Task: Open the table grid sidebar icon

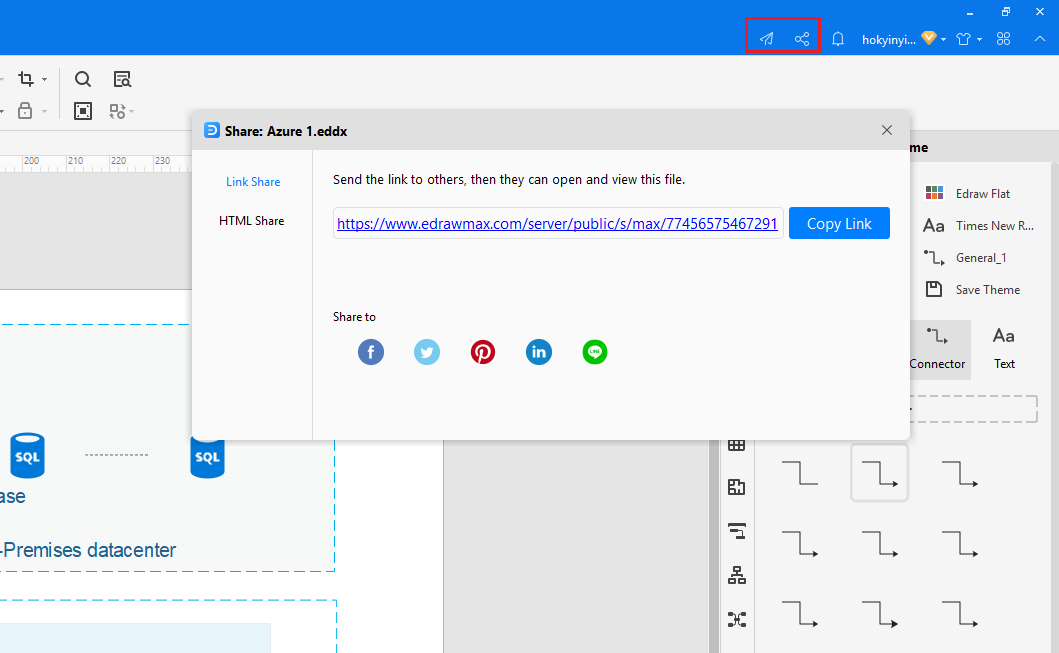Action: 736,445
